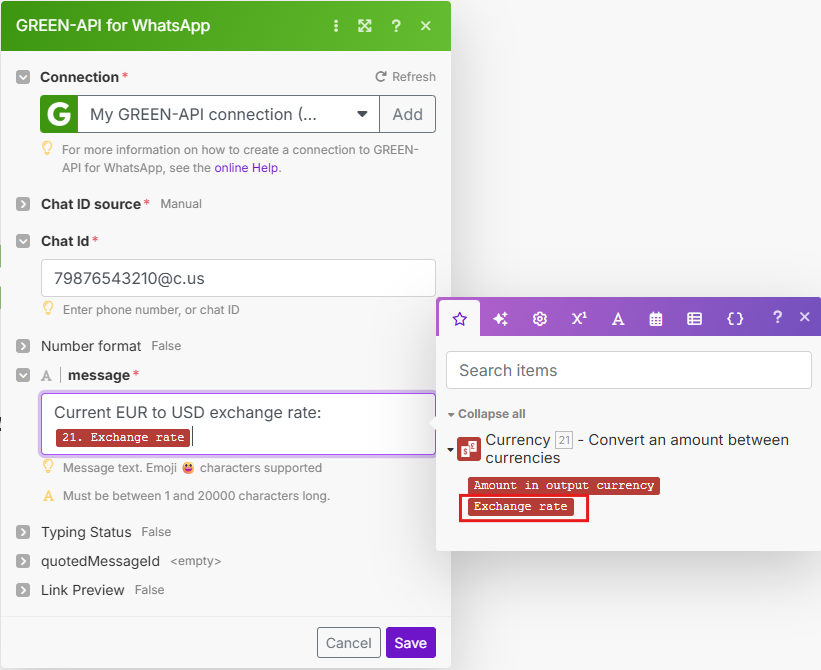Expand the Chat ID source section
Screen dimensions: 821x670
click(x=24, y=204)
